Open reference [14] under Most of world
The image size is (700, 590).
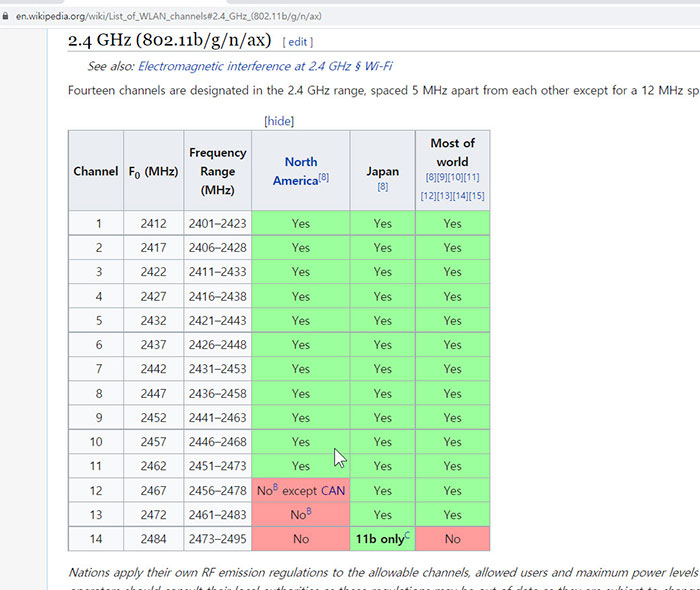460,196
